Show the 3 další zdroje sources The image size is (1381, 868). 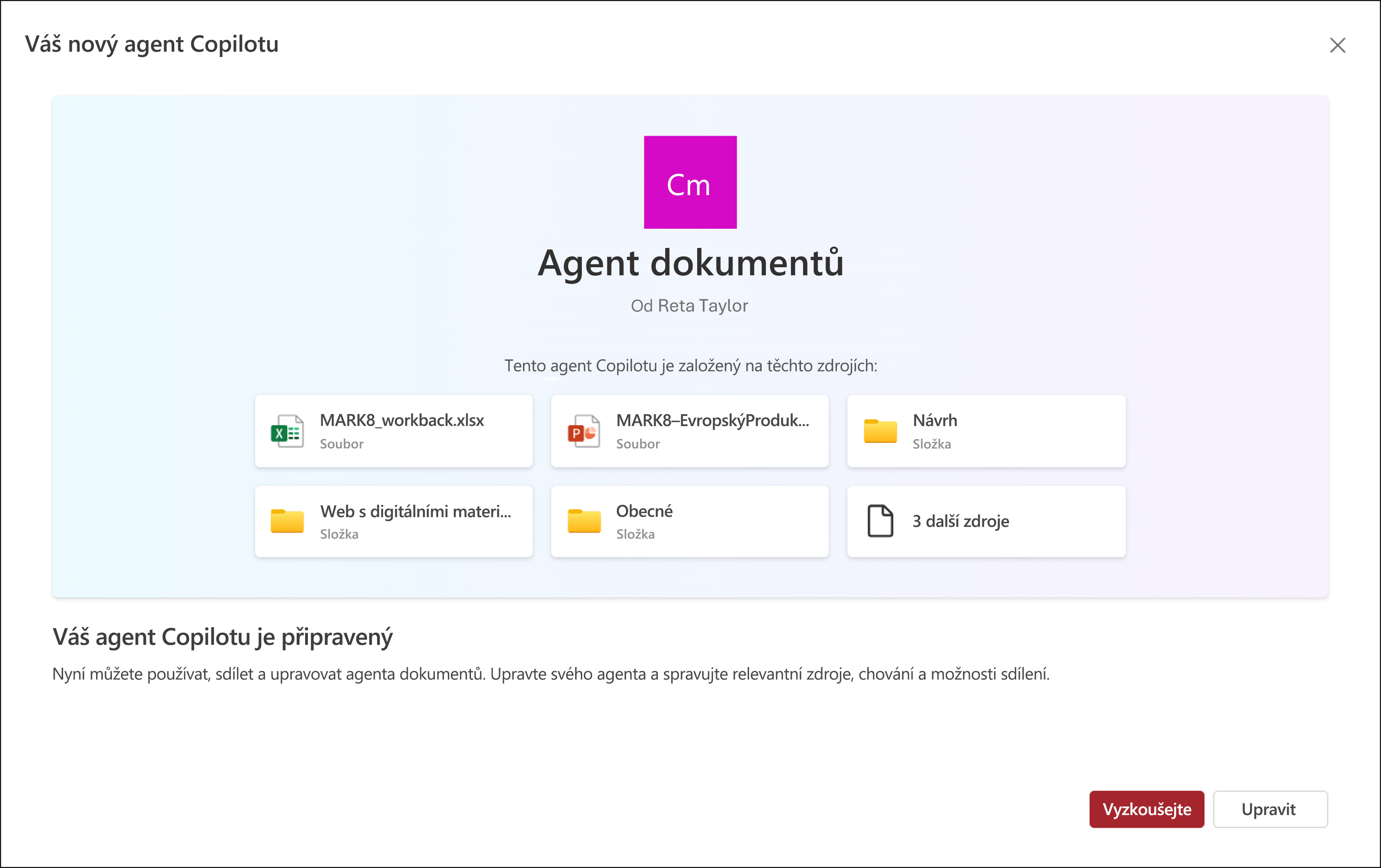pos(986,522)
